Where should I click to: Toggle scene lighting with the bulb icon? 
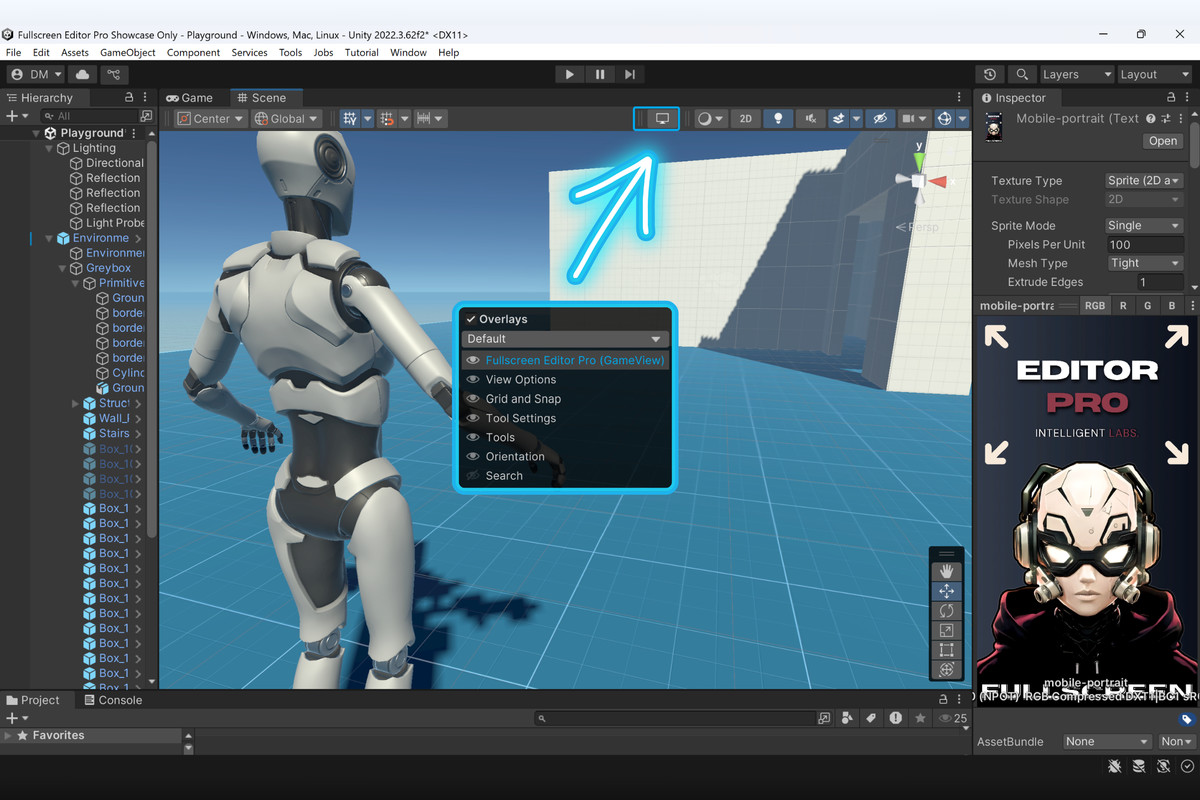[776, 118]
